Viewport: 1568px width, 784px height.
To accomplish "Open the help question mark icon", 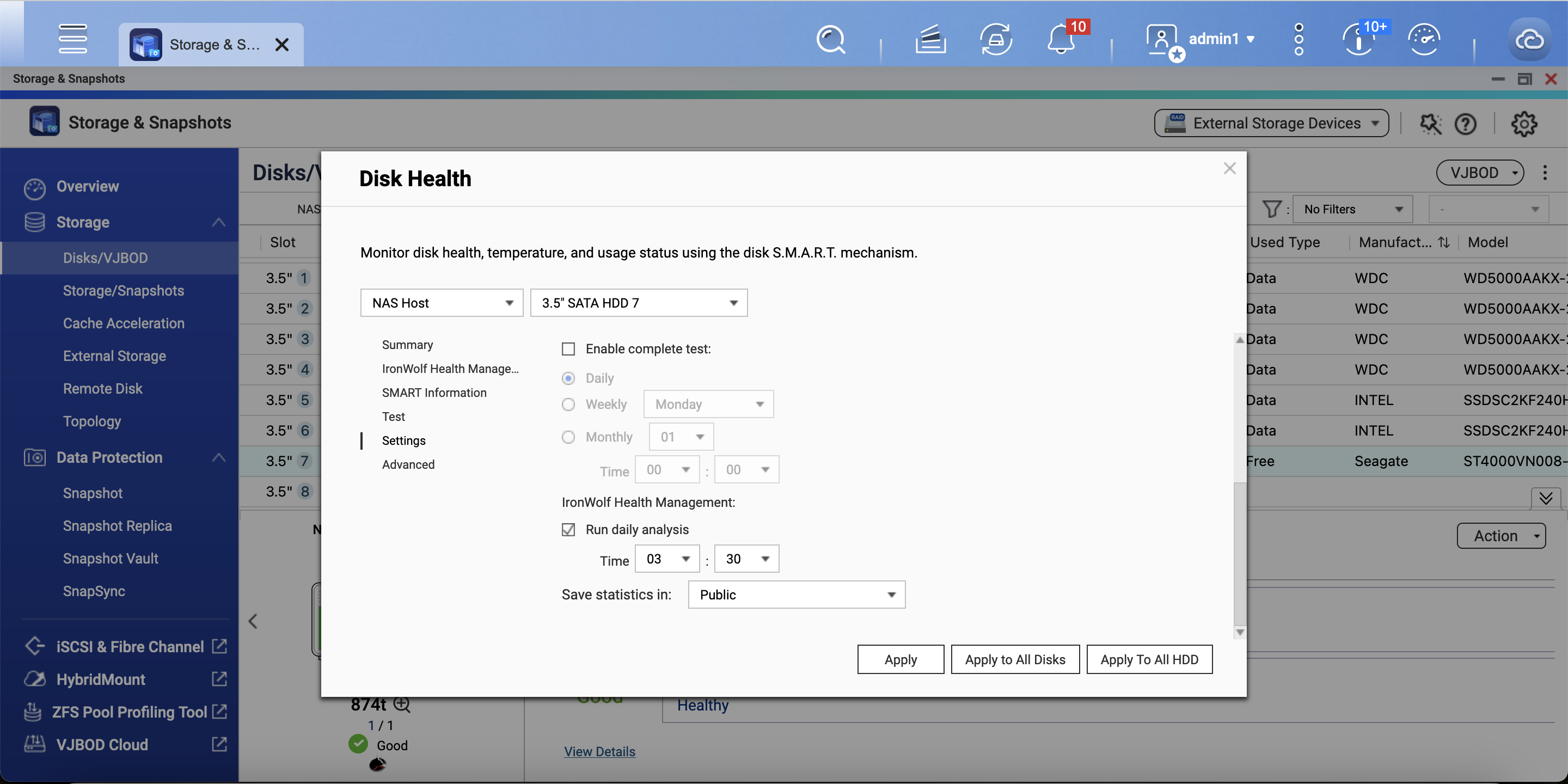I will pos(1465,124).
